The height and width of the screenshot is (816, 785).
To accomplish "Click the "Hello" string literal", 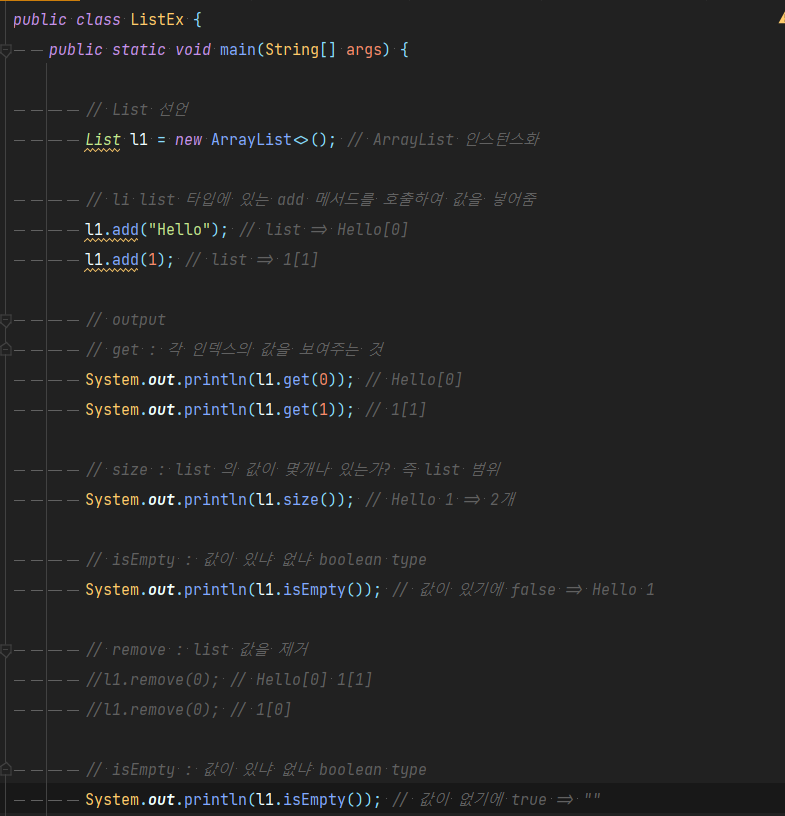I will tap(179, 230).
